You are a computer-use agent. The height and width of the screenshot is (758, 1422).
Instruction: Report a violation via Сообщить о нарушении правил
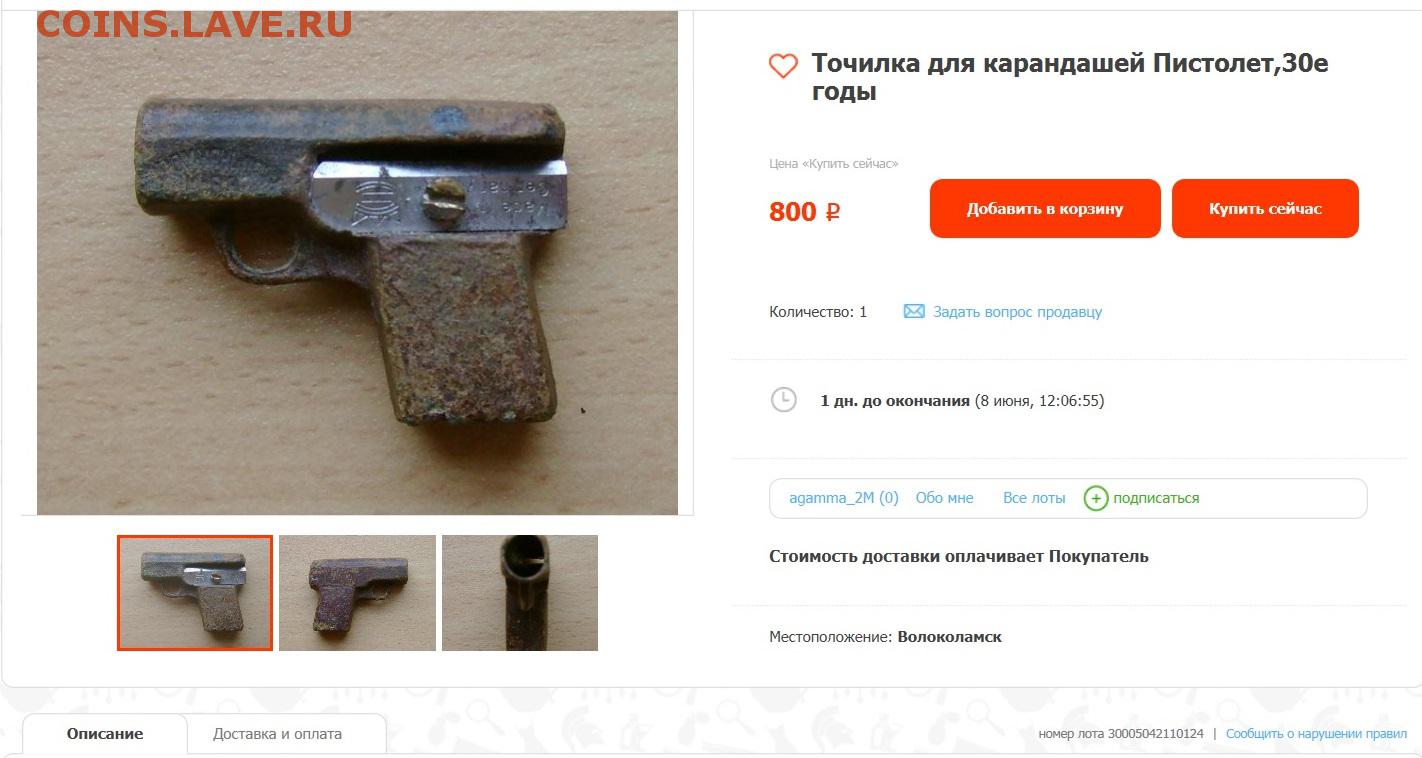(1316, 734)
